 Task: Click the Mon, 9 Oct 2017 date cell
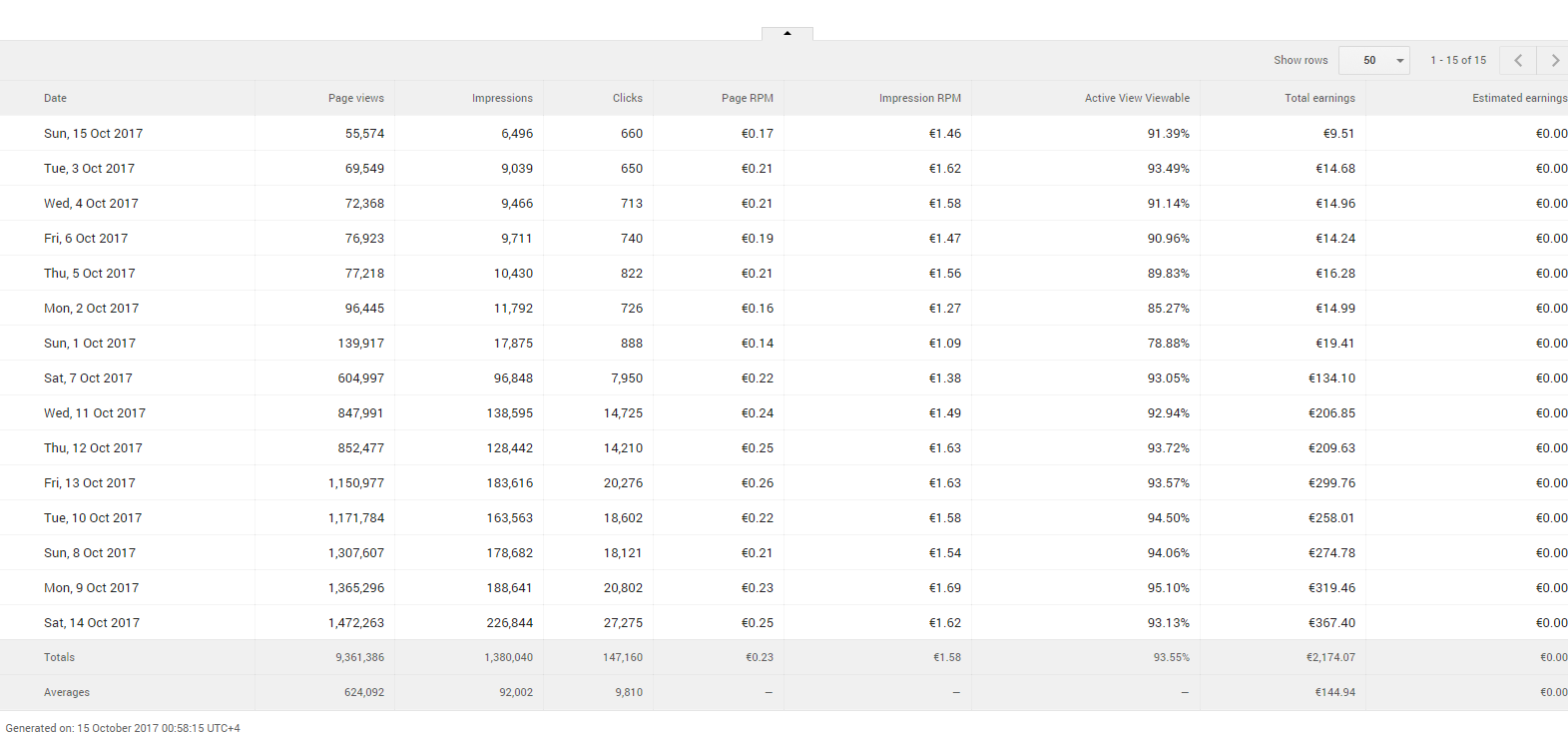[x=91, y=587]
